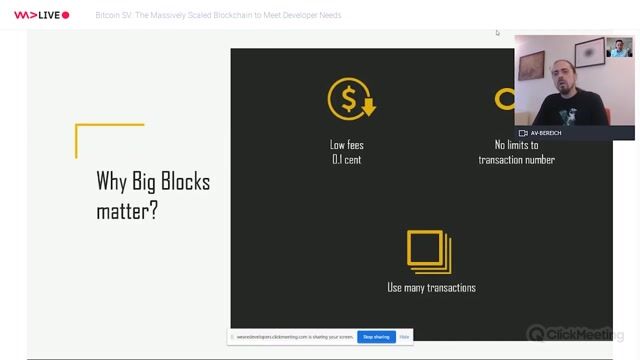Click 'No limits to transaction number' text
The image size is (640, 360).
click(516, 152)
